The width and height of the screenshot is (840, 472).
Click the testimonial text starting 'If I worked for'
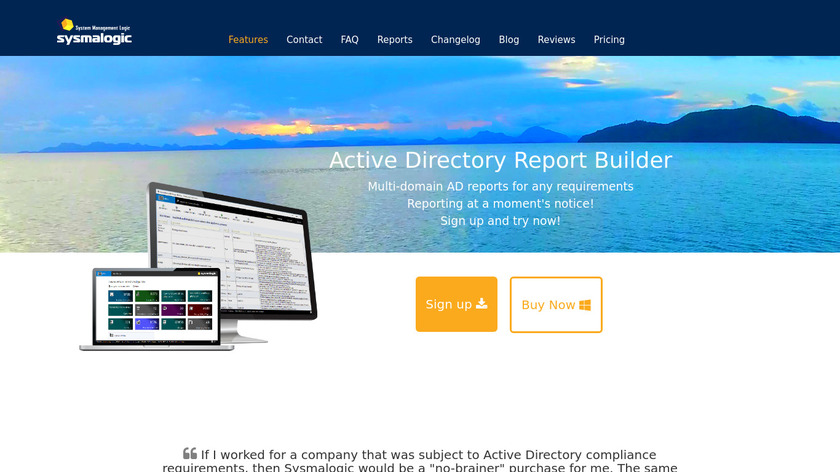(420, 461)
